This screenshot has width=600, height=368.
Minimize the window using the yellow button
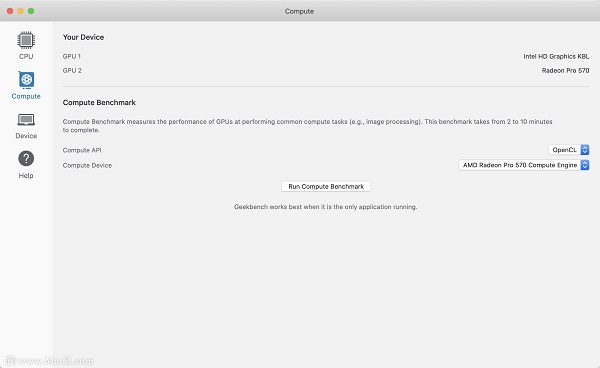coord(20,11)
